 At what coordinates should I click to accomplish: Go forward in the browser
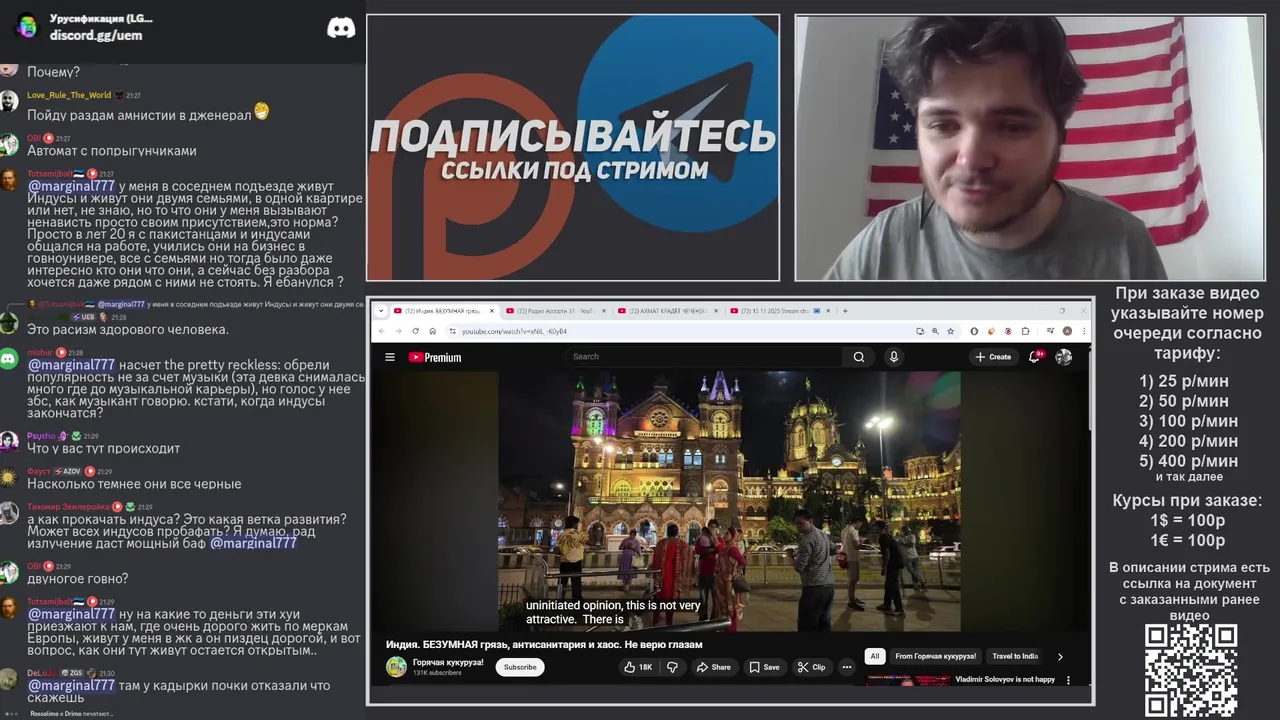(398, 331)
